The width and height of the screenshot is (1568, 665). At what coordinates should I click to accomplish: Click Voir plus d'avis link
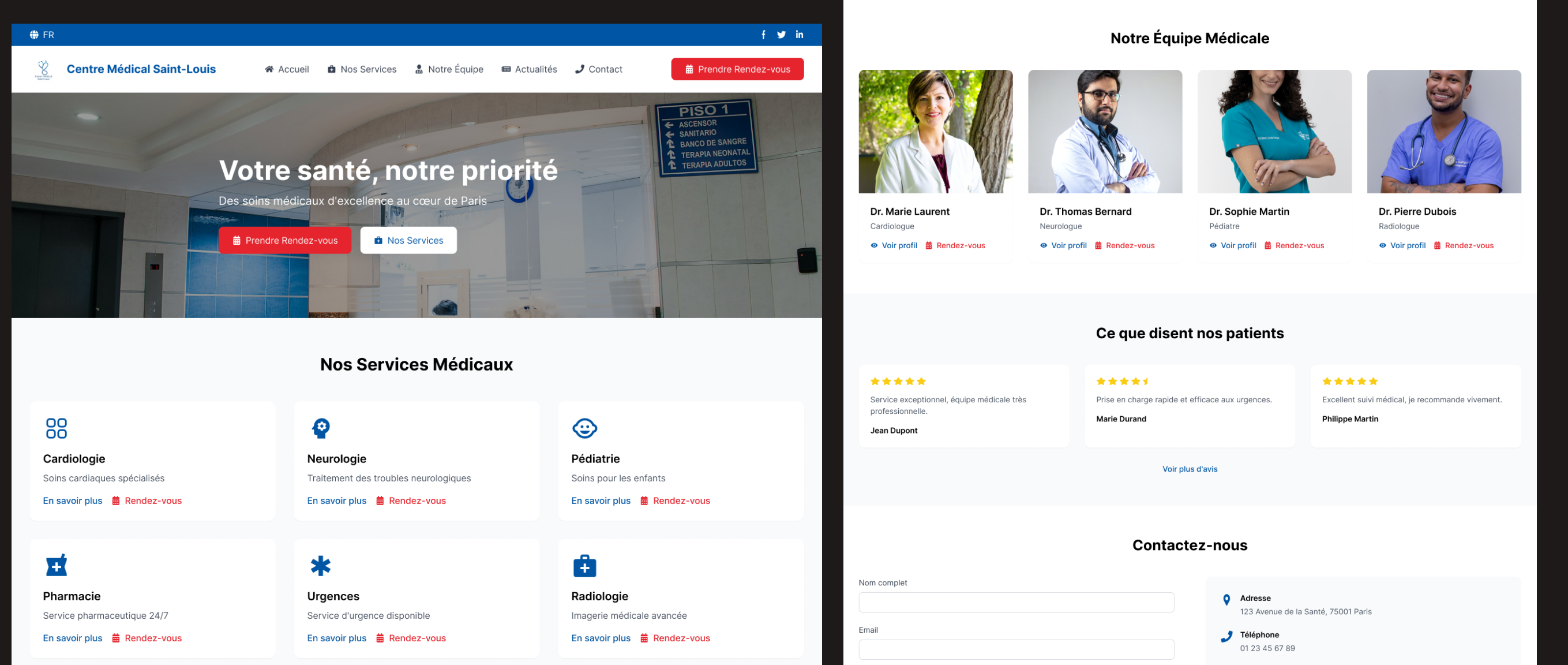click(1190, 469)
